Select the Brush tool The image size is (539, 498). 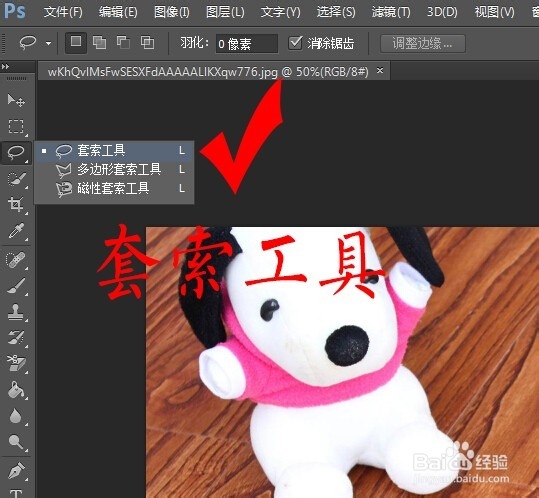pos(16,286)
